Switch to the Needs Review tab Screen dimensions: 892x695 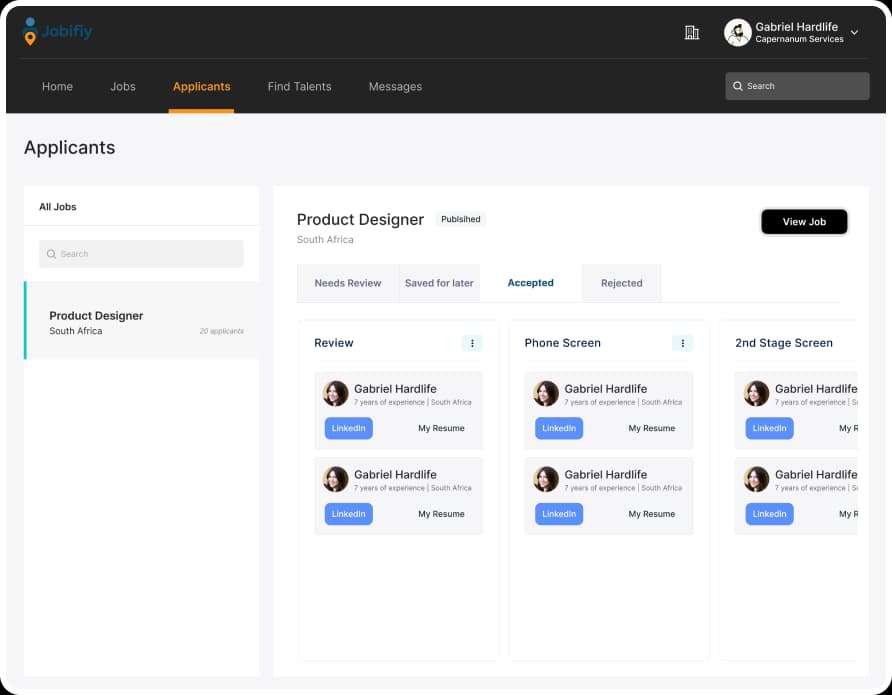[347, 283]
